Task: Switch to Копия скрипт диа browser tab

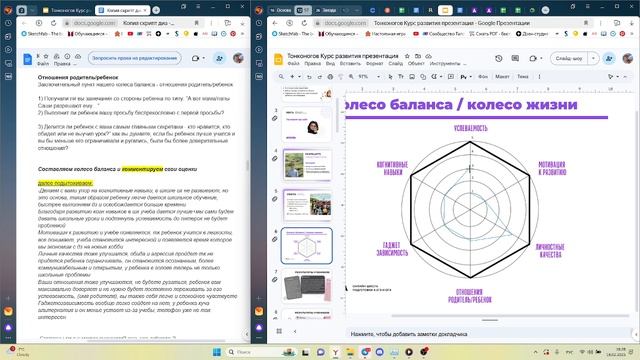Action: (122, 10)
